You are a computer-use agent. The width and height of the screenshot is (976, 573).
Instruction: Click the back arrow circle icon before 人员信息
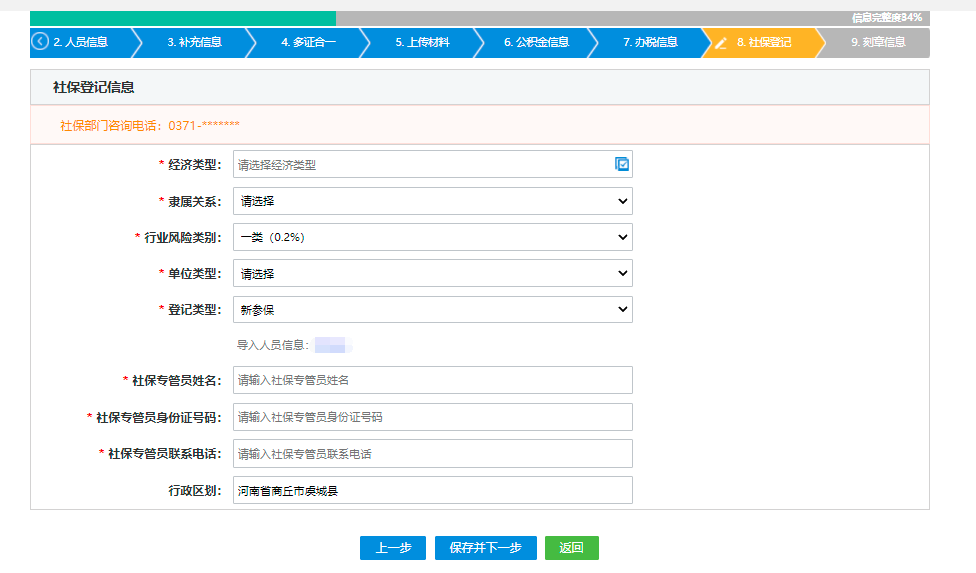pyautogui.click(x=40, y=42)
